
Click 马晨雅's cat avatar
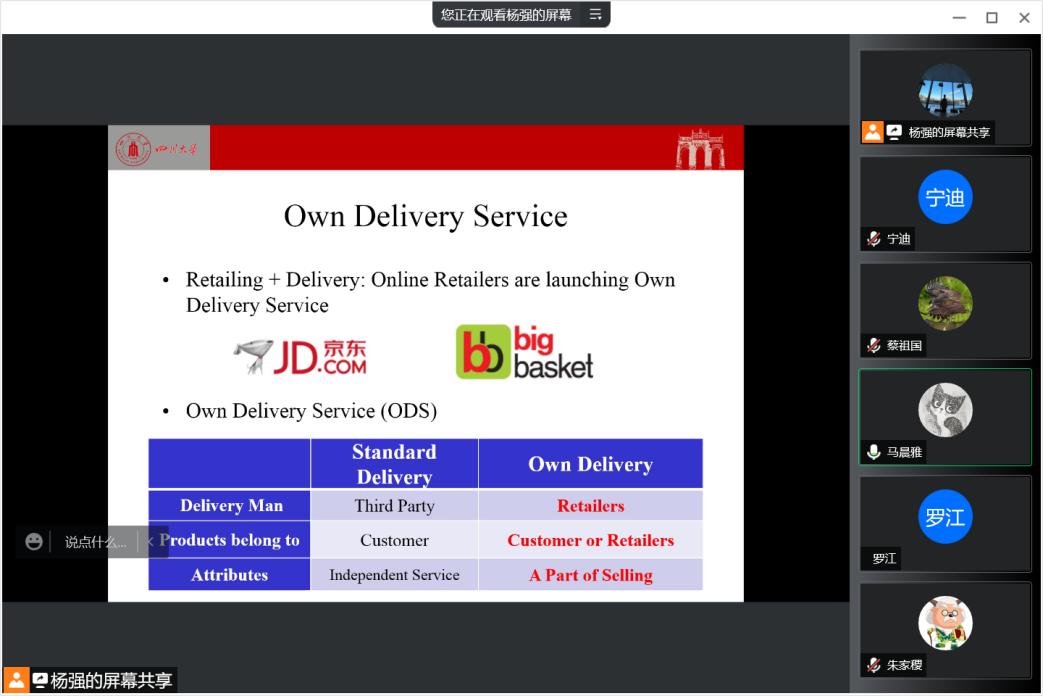coord(945,409)
